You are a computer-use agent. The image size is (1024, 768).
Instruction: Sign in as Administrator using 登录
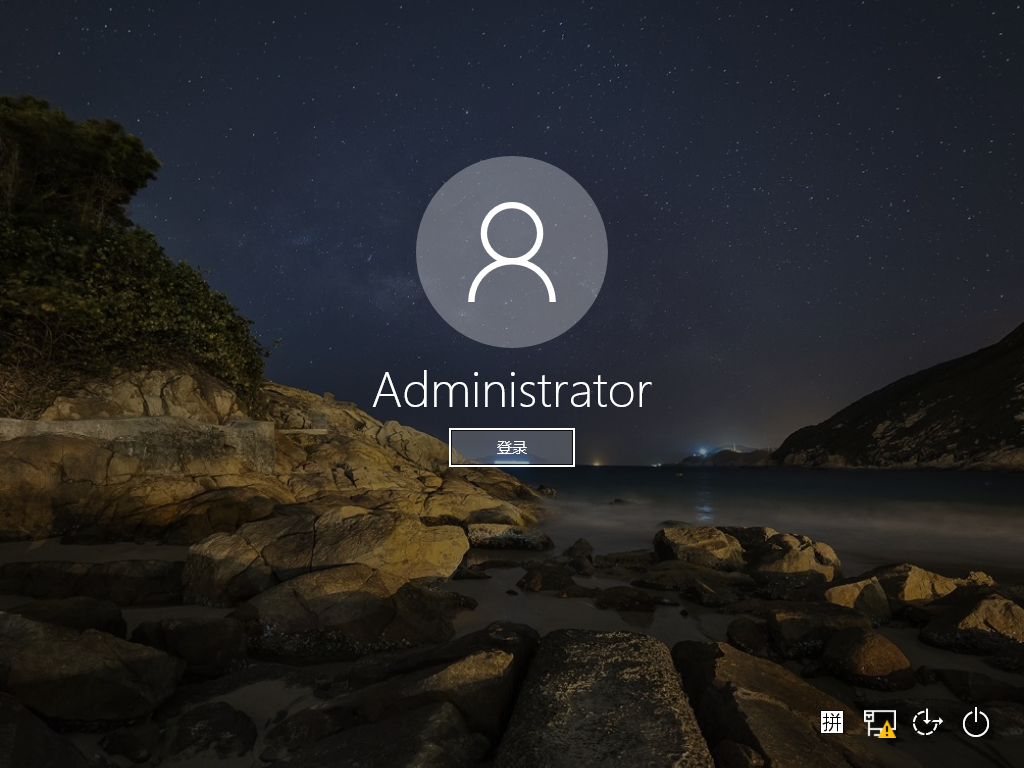coord(512,447)
